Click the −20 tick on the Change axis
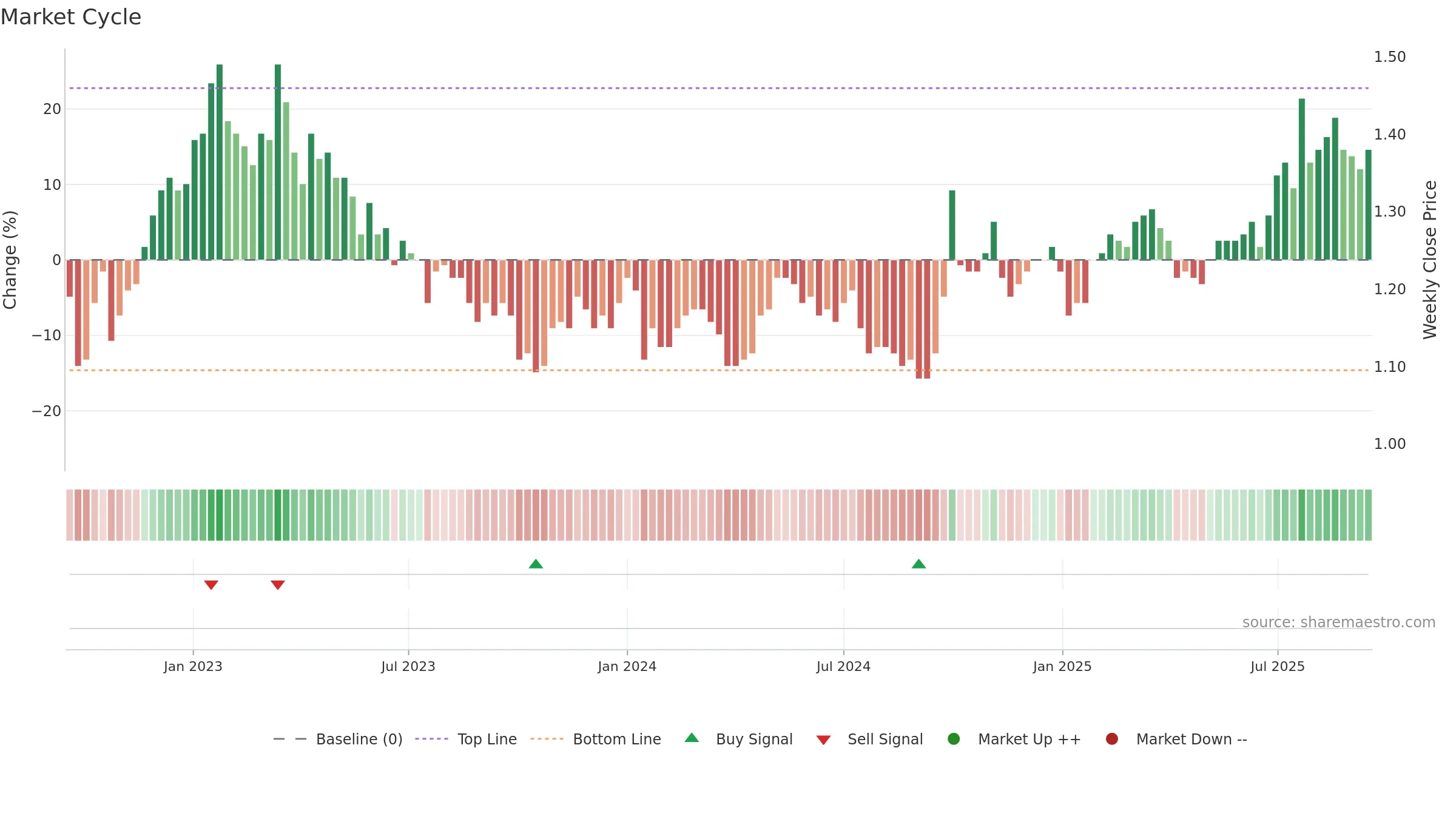Viewport: 1456px width, 819px height. pos(47,411)
